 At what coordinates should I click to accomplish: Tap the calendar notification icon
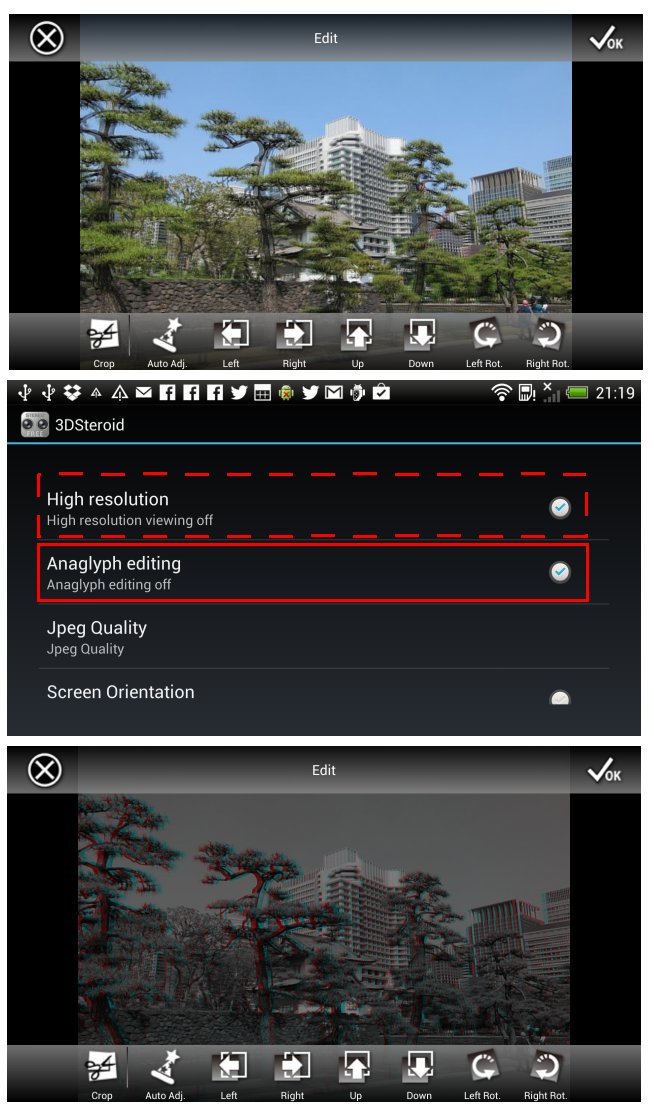pyautogui.click(x=262, y=392)
